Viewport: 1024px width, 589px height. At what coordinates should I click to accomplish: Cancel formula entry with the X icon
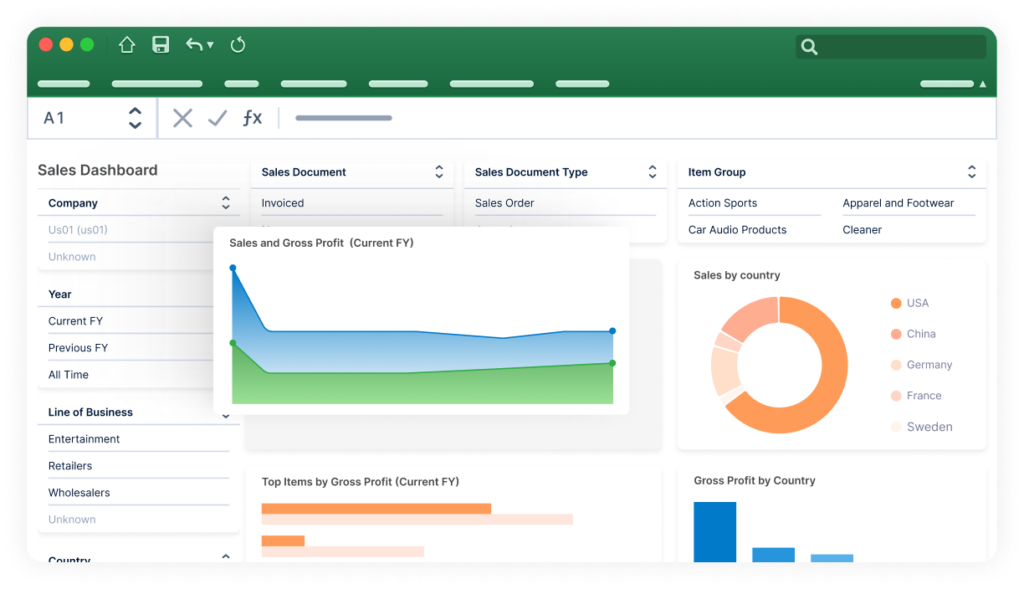point(182,117)
